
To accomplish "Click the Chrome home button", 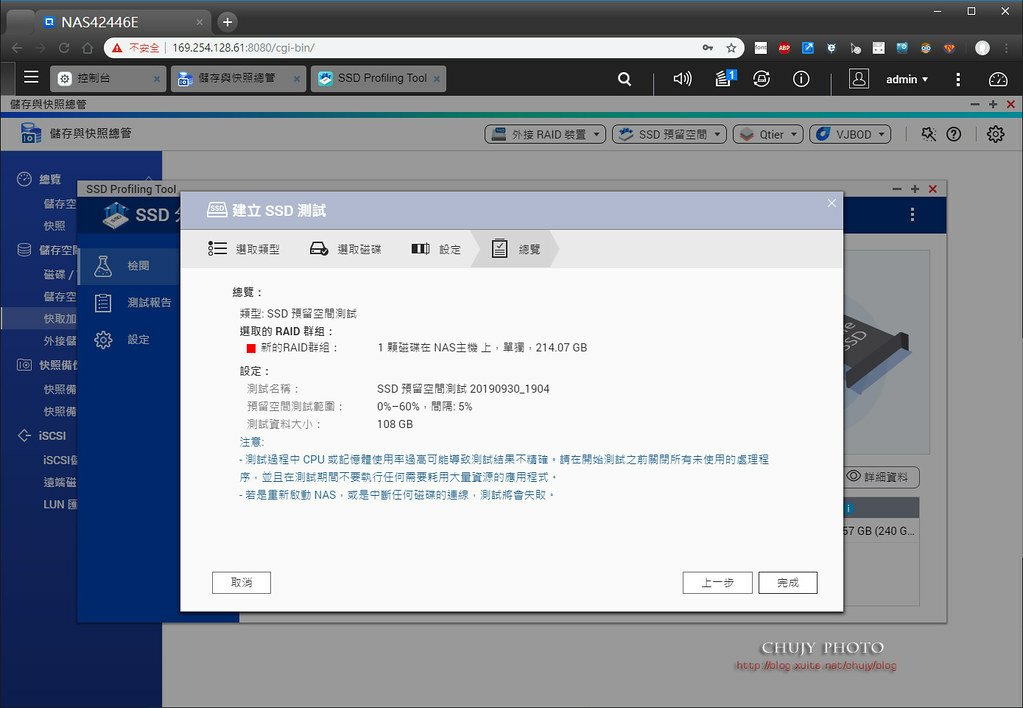I will point(87,48).
